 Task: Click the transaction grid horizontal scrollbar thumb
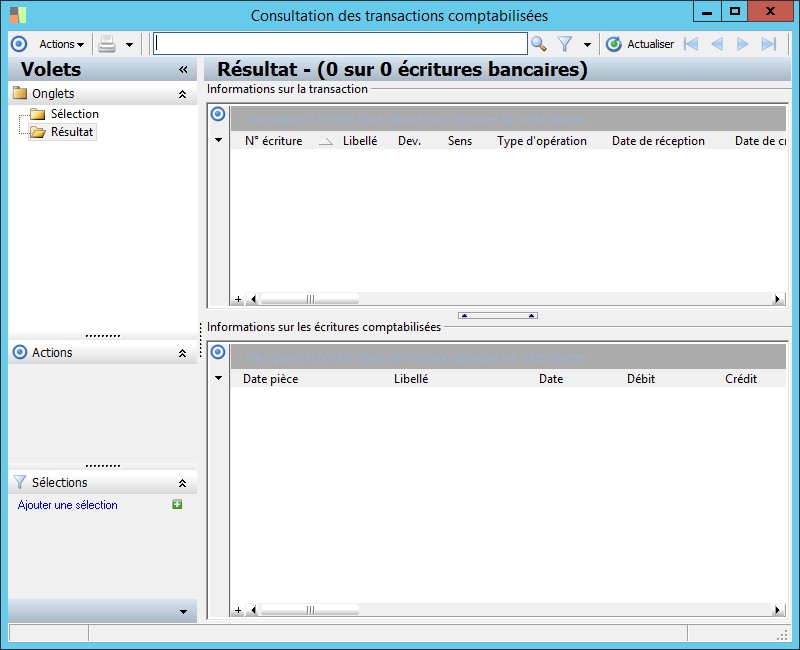point(310,299)
